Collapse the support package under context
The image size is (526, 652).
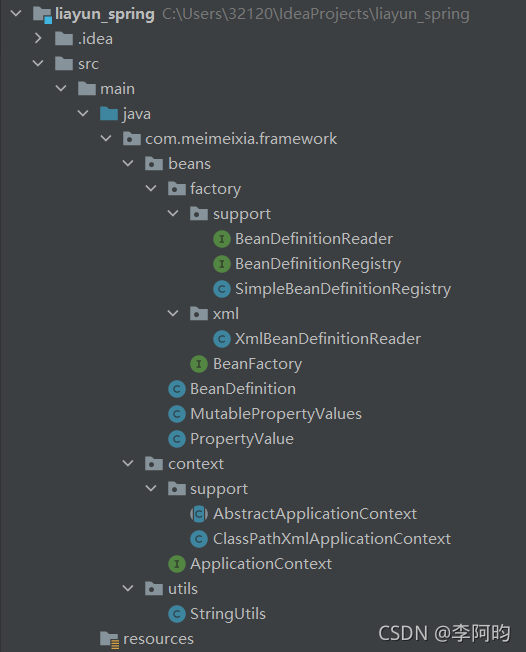point(151,489)
